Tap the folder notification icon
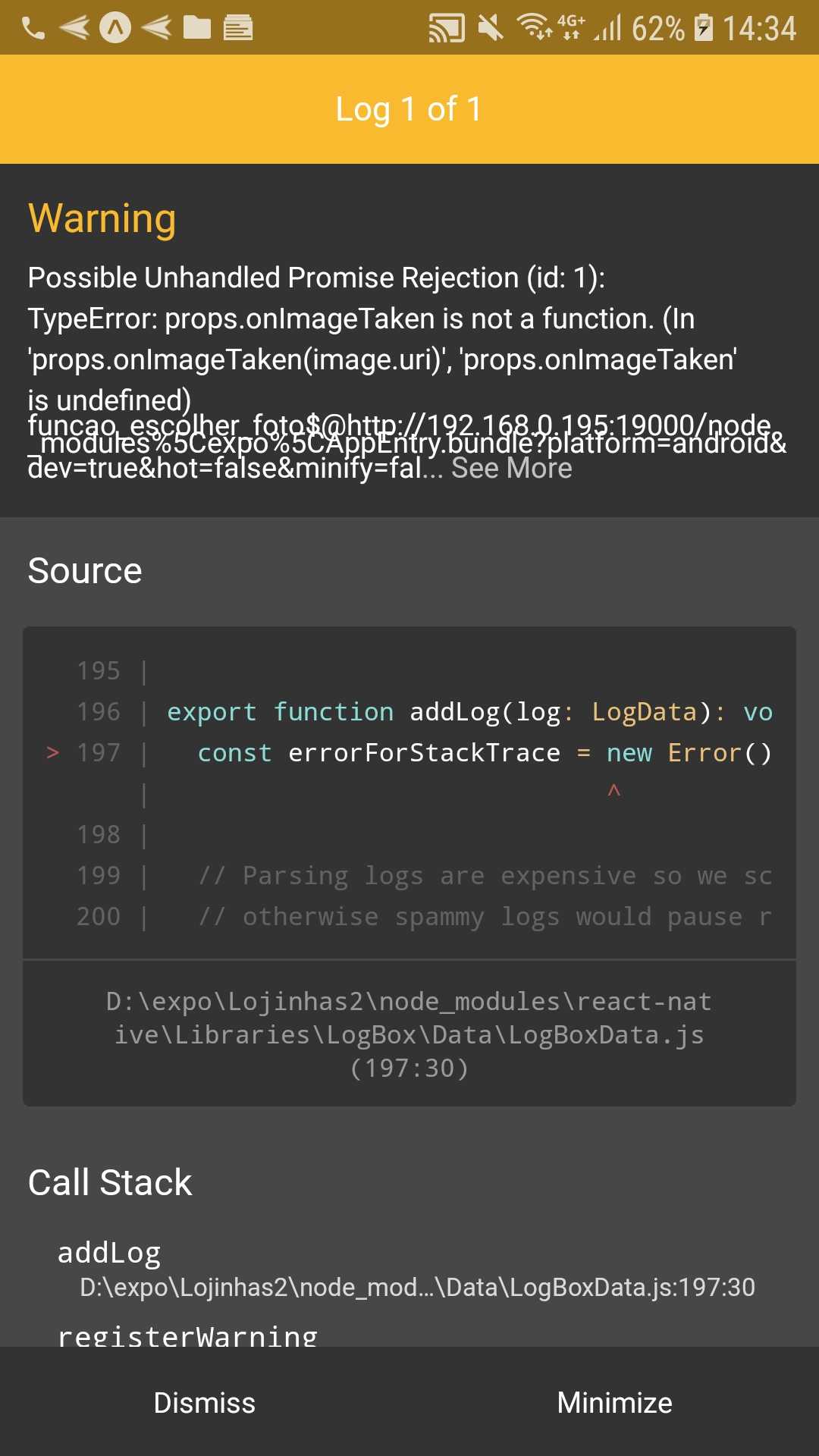 (x=197, y=28)
